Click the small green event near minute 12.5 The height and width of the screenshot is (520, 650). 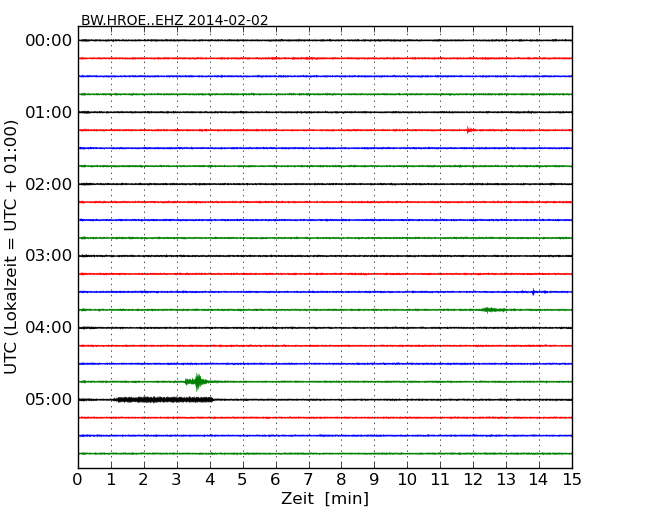tap(492, 310)
